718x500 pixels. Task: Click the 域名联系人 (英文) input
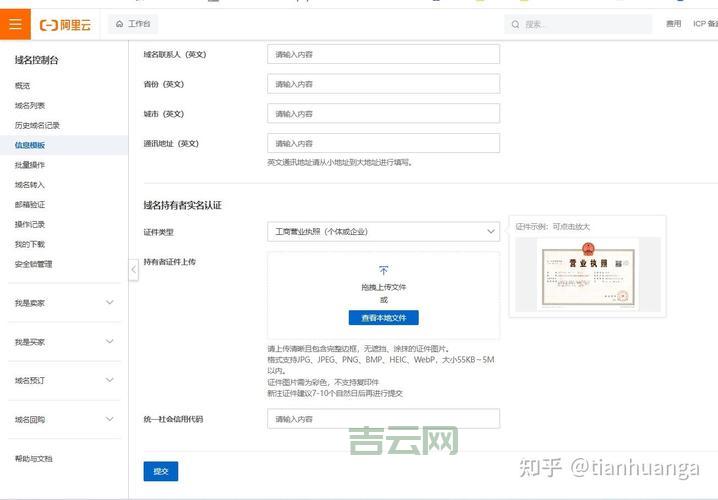tap(383, 54)
